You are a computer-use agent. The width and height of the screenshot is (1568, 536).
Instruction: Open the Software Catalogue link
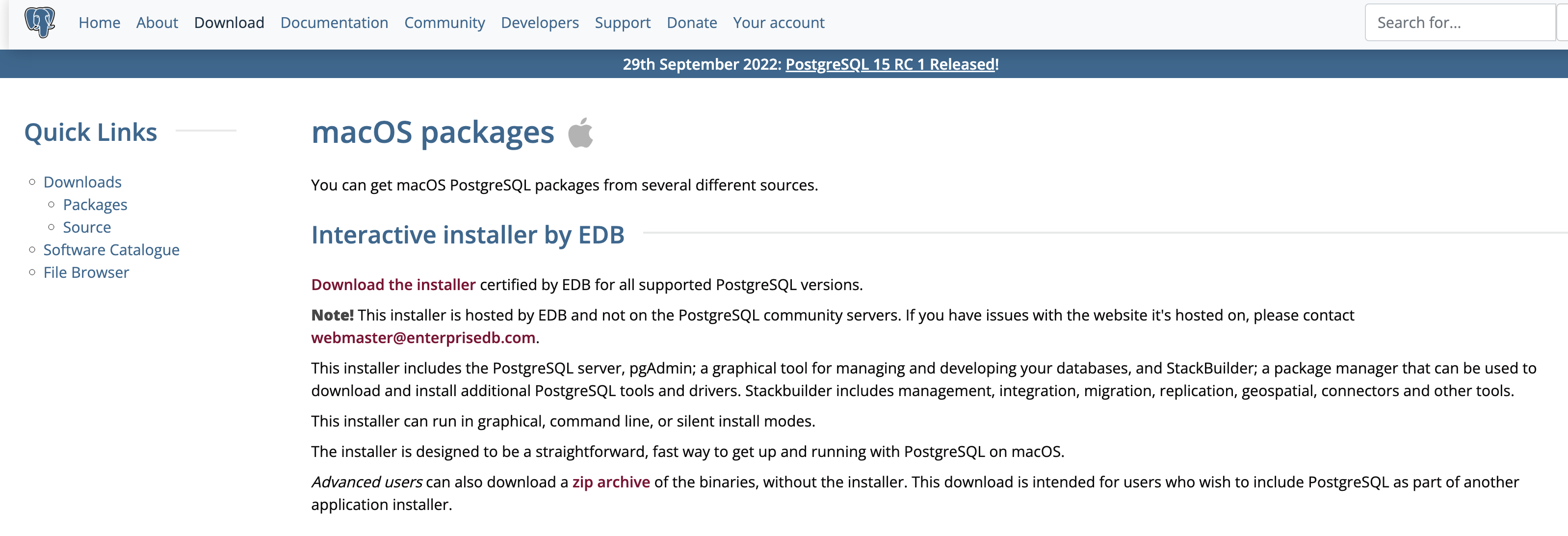tap(111, 250)
